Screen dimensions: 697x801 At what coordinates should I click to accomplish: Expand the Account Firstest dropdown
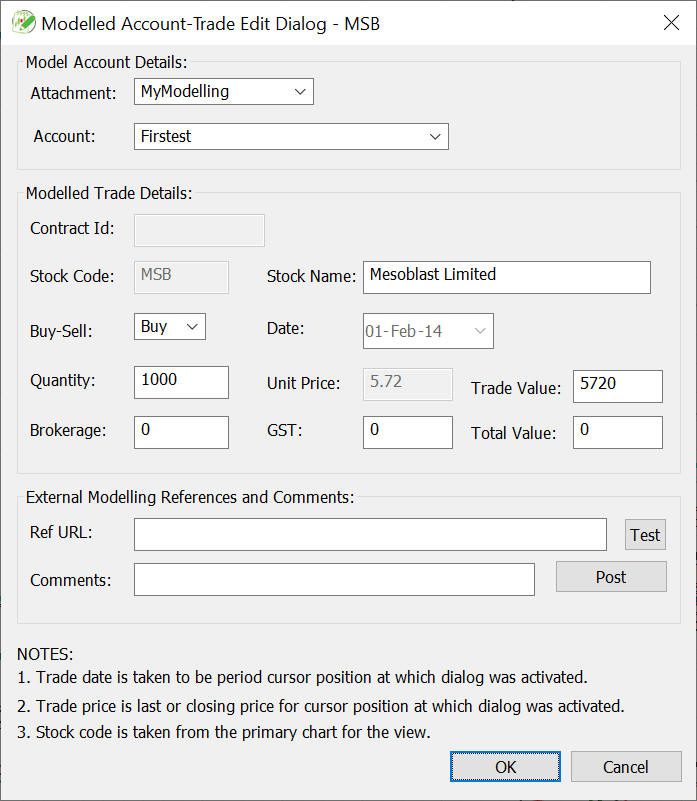[291, 136]
